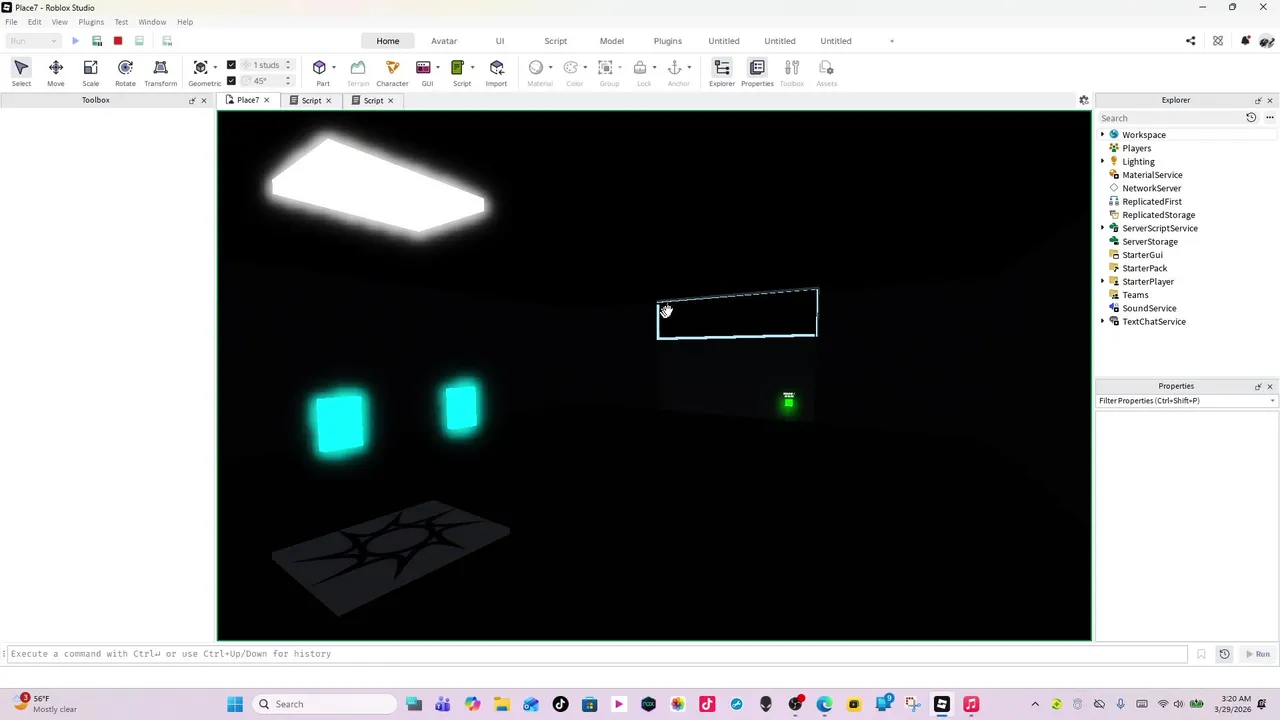1280x720 pixels.
Task: Expand the TextChatService node
Action: pos(1103,322)
